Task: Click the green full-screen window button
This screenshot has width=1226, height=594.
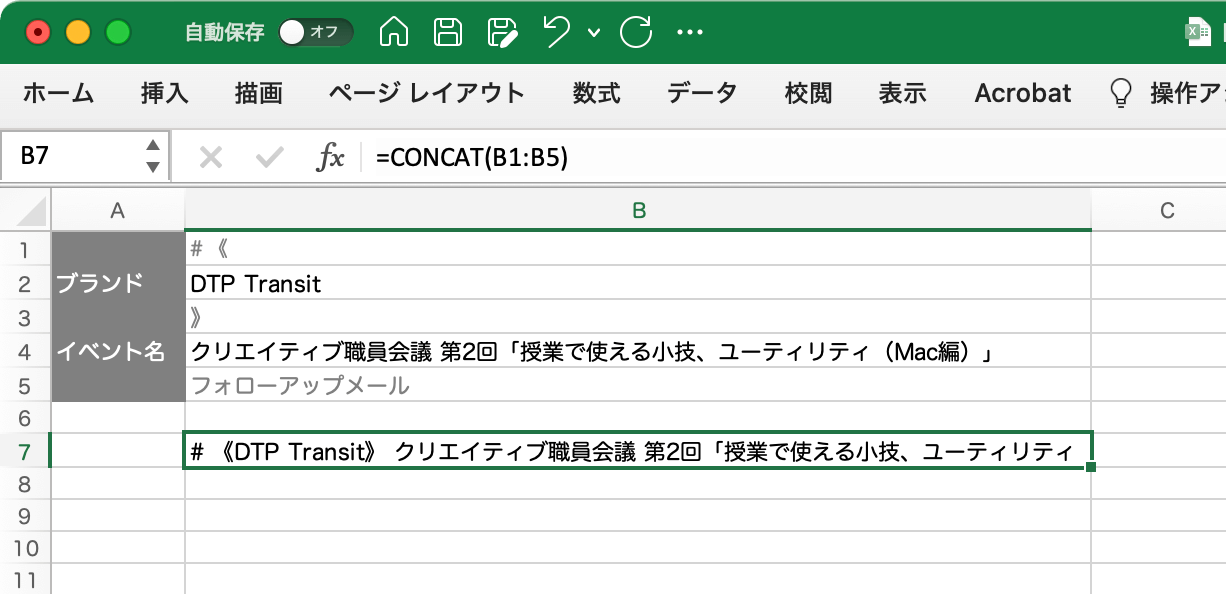Action: (x=118, y=32)
